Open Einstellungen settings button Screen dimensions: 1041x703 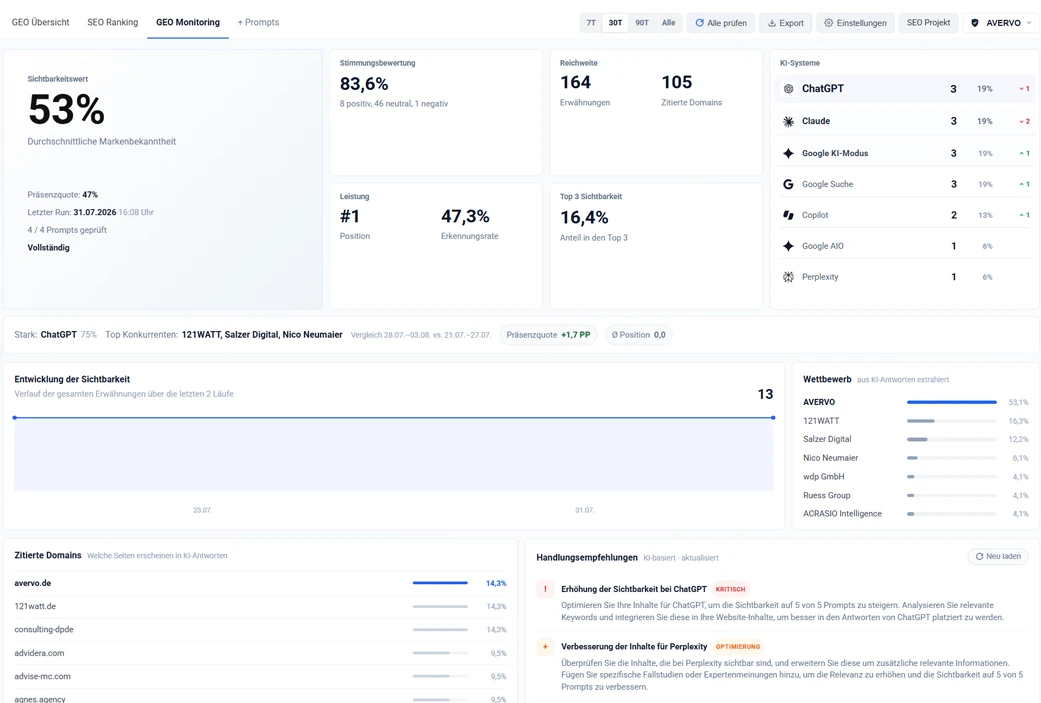coord(855,23)
